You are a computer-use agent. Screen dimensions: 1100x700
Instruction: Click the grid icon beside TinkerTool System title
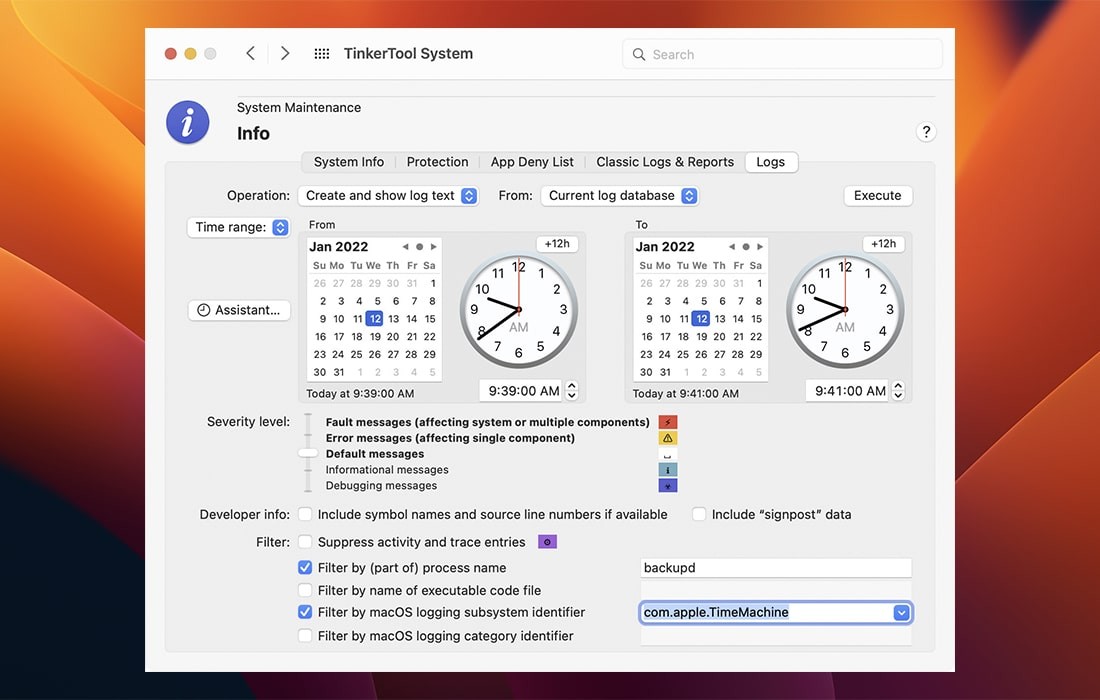coord(321,54)
